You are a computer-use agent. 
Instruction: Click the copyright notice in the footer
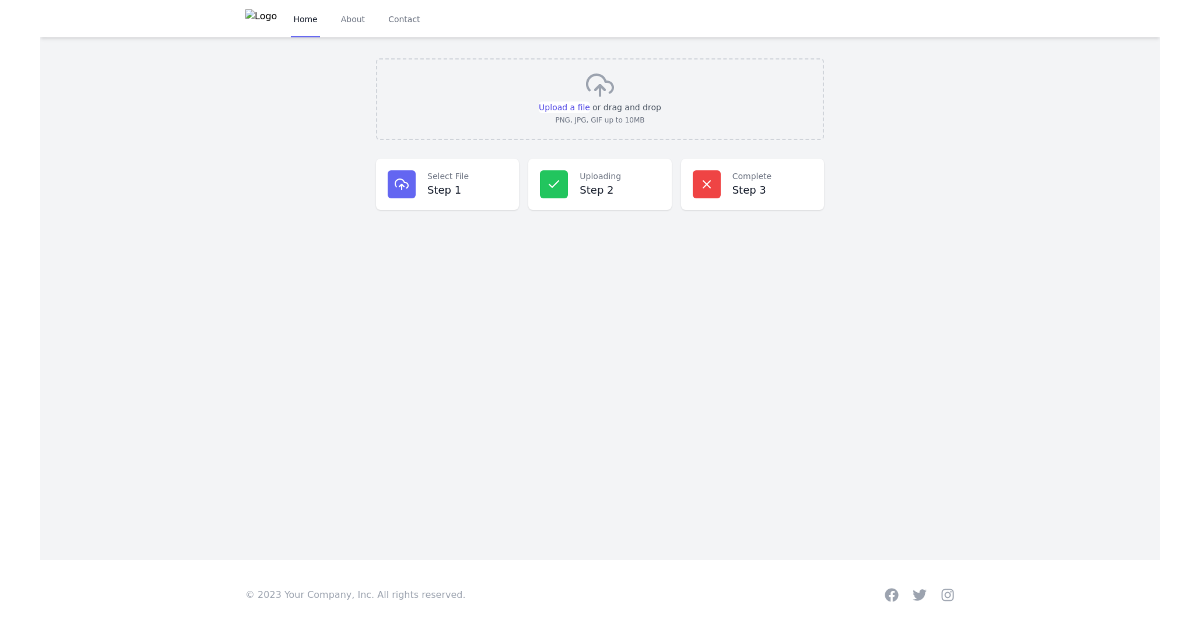click(355, 595)
